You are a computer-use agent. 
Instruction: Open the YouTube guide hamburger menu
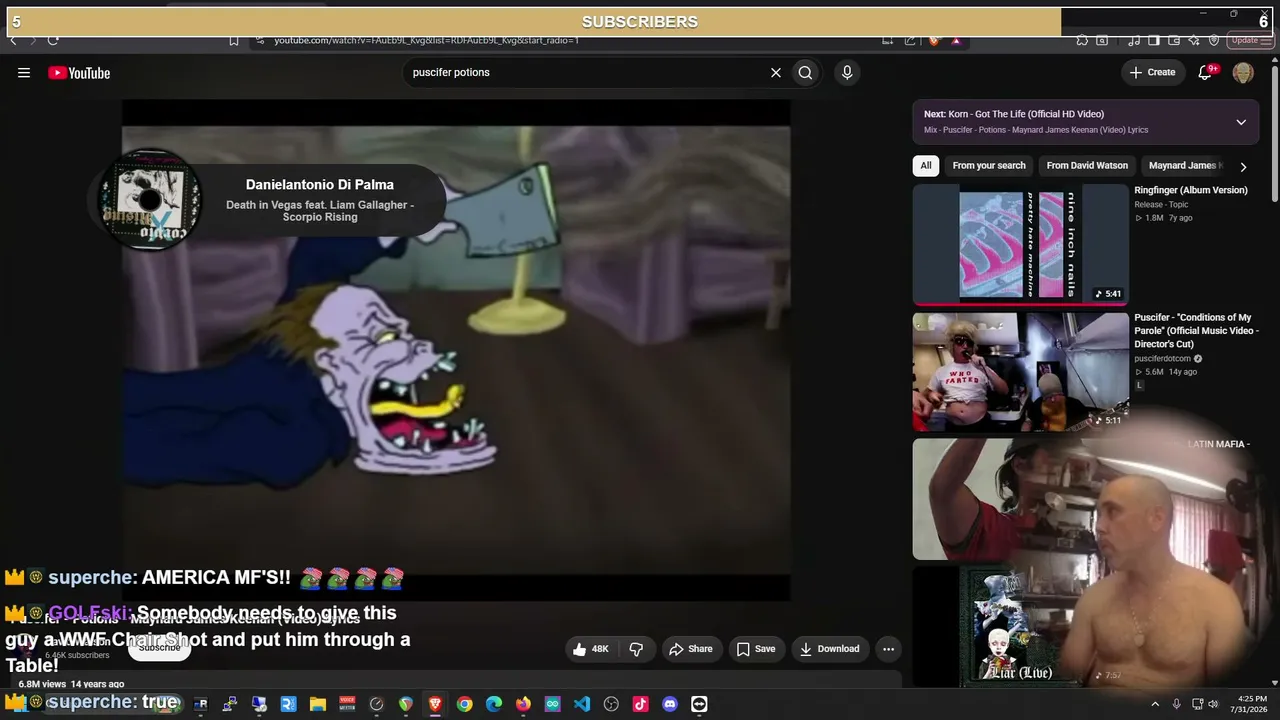(24, 72)
